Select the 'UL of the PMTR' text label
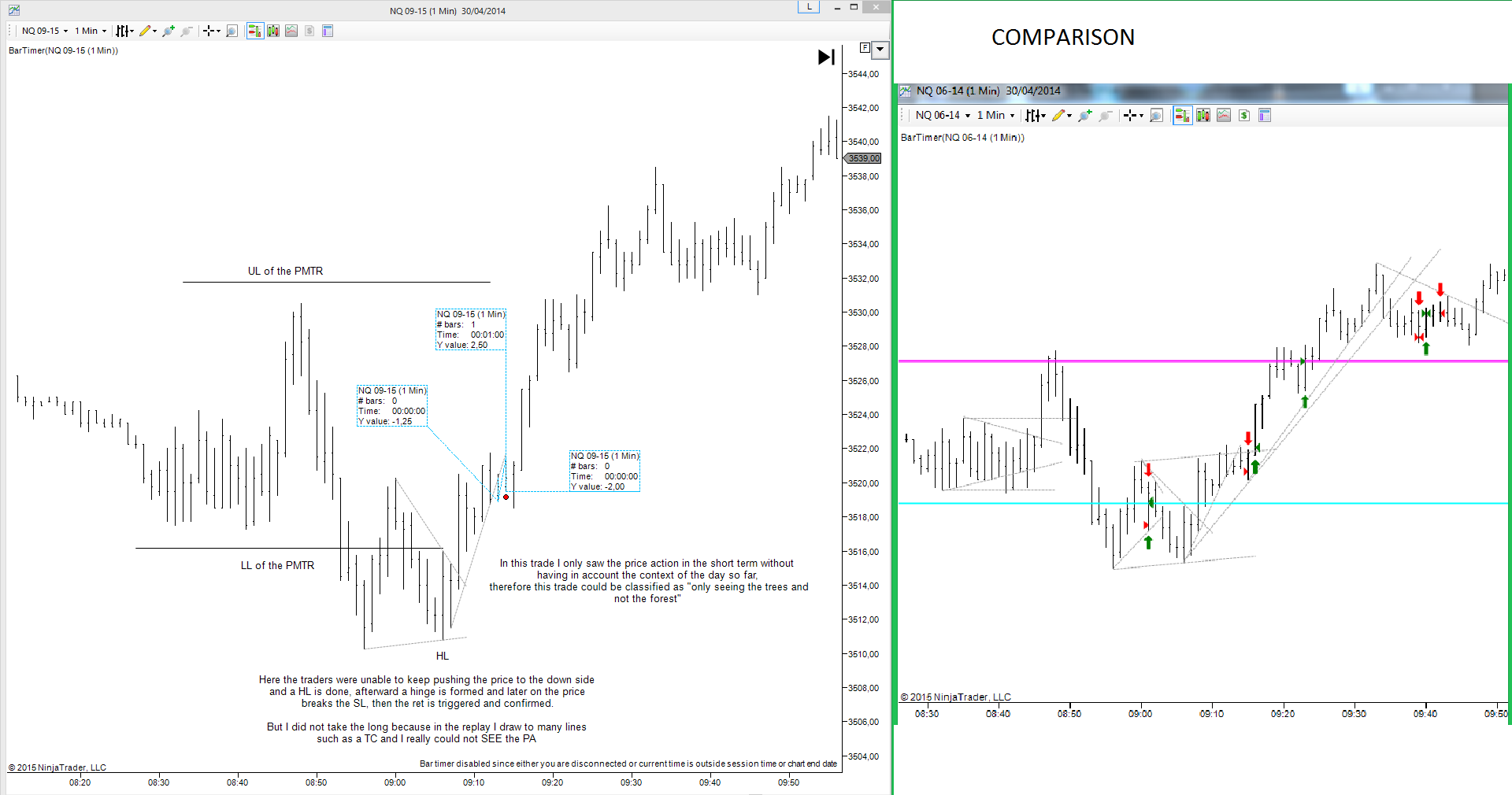Screen dimensions: 1512x795 (x=285, y=271)
